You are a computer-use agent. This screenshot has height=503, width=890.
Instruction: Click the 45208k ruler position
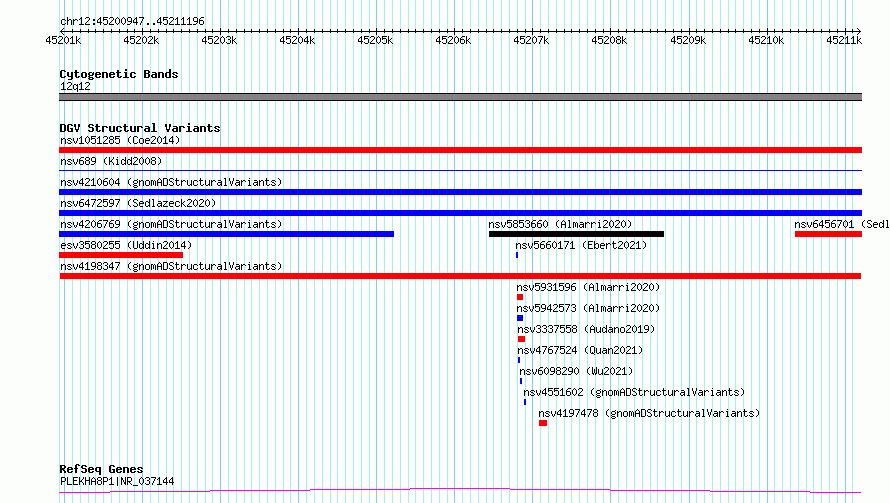click(610, 40)
